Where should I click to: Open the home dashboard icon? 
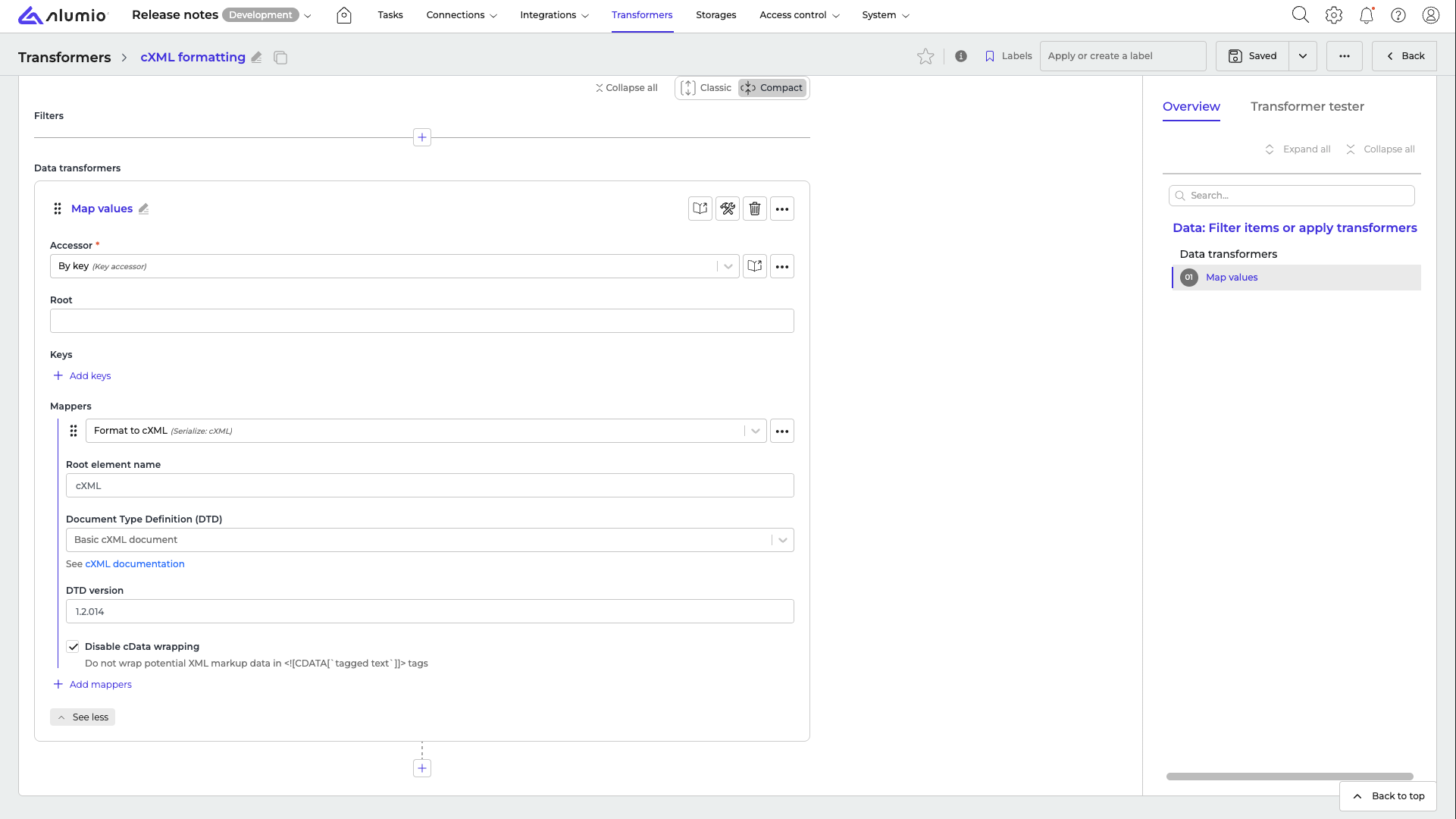344,15
